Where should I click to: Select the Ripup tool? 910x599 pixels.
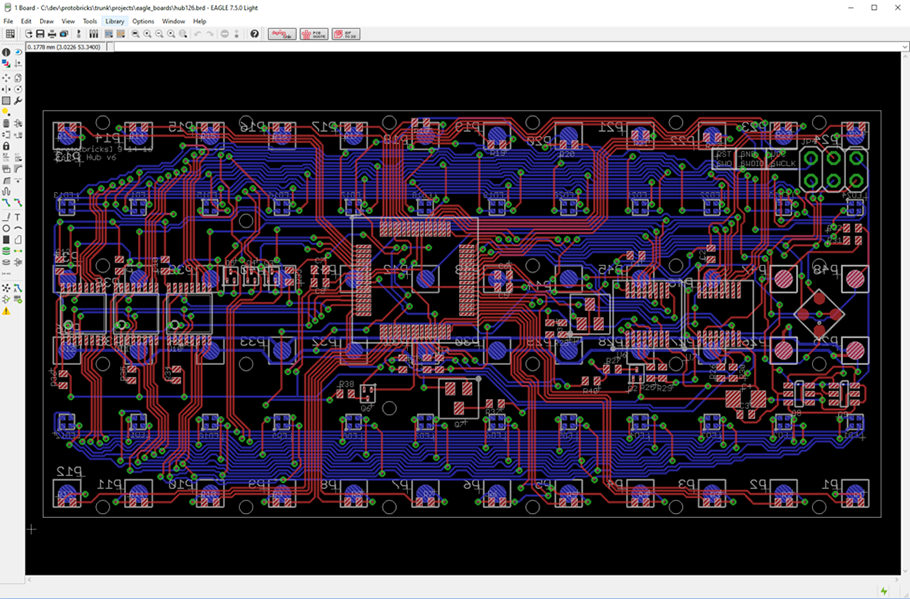[x=18, y=204]
